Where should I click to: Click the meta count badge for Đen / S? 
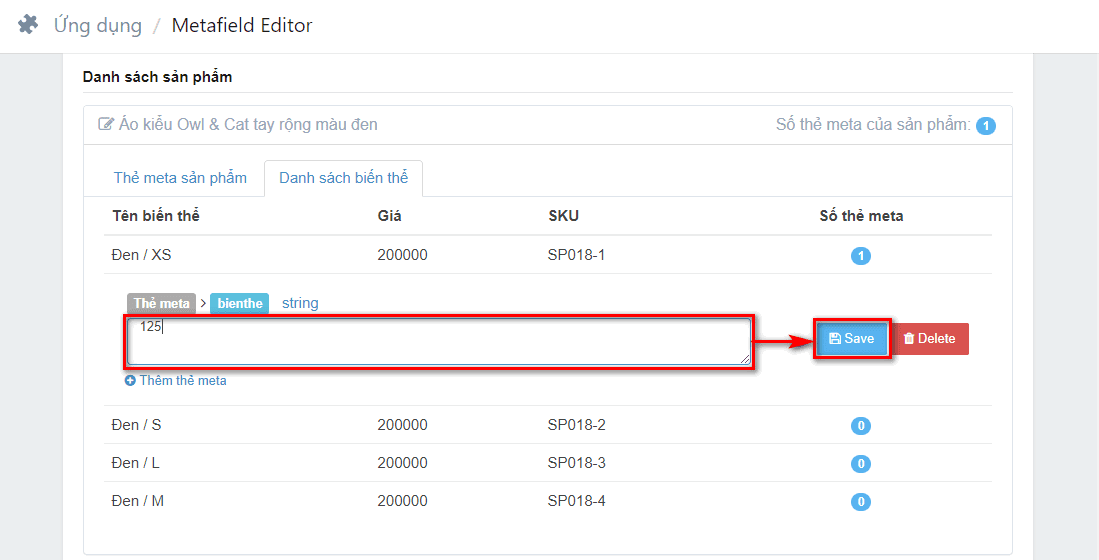[x=860, y=426]
